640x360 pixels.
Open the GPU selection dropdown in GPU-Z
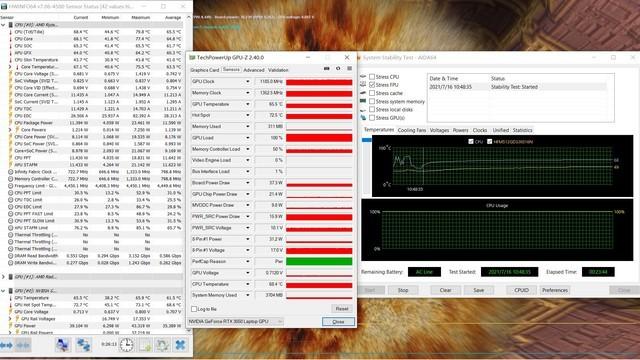tap(236, 322)
